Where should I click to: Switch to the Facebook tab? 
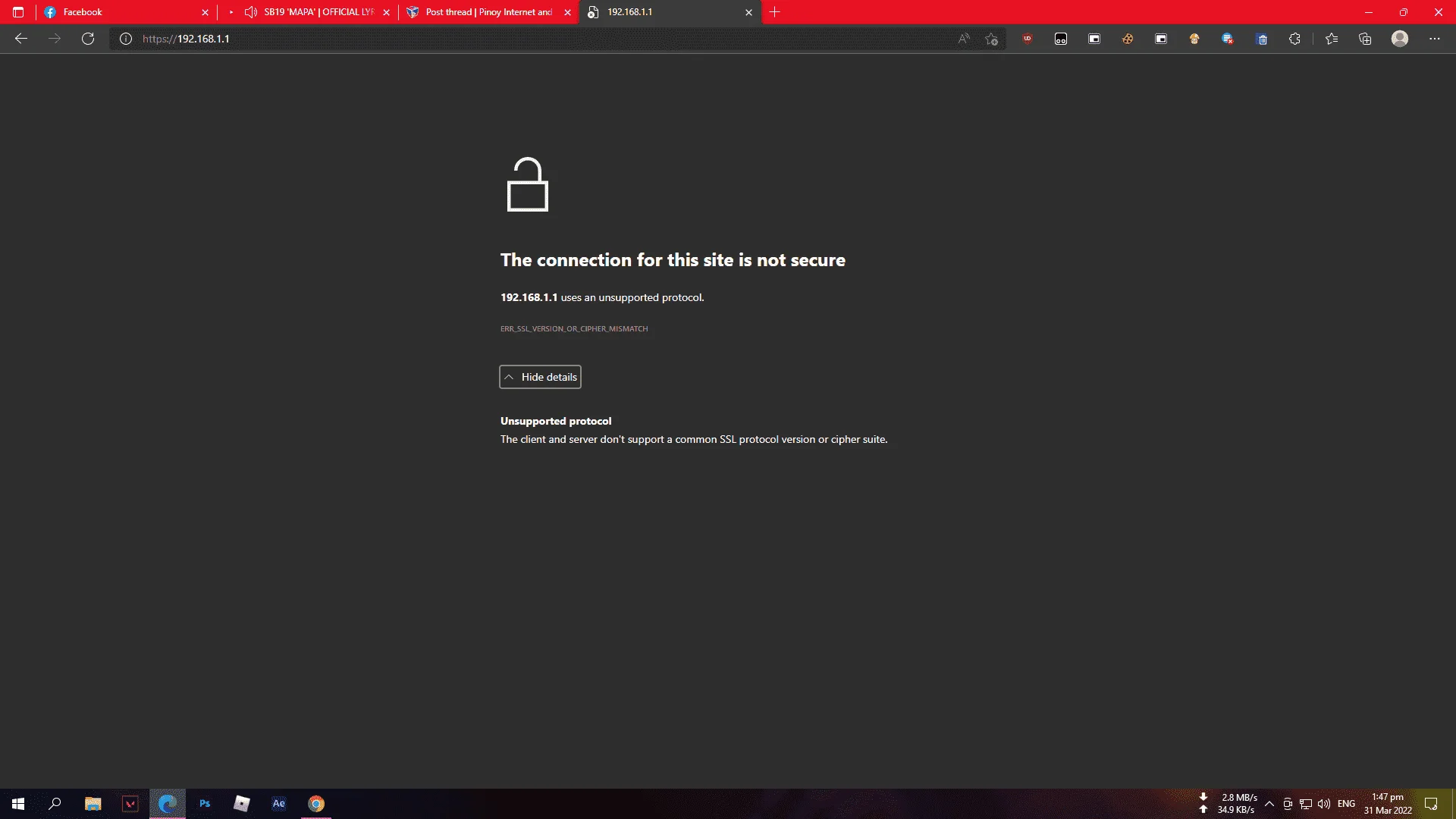pos(125,12)
